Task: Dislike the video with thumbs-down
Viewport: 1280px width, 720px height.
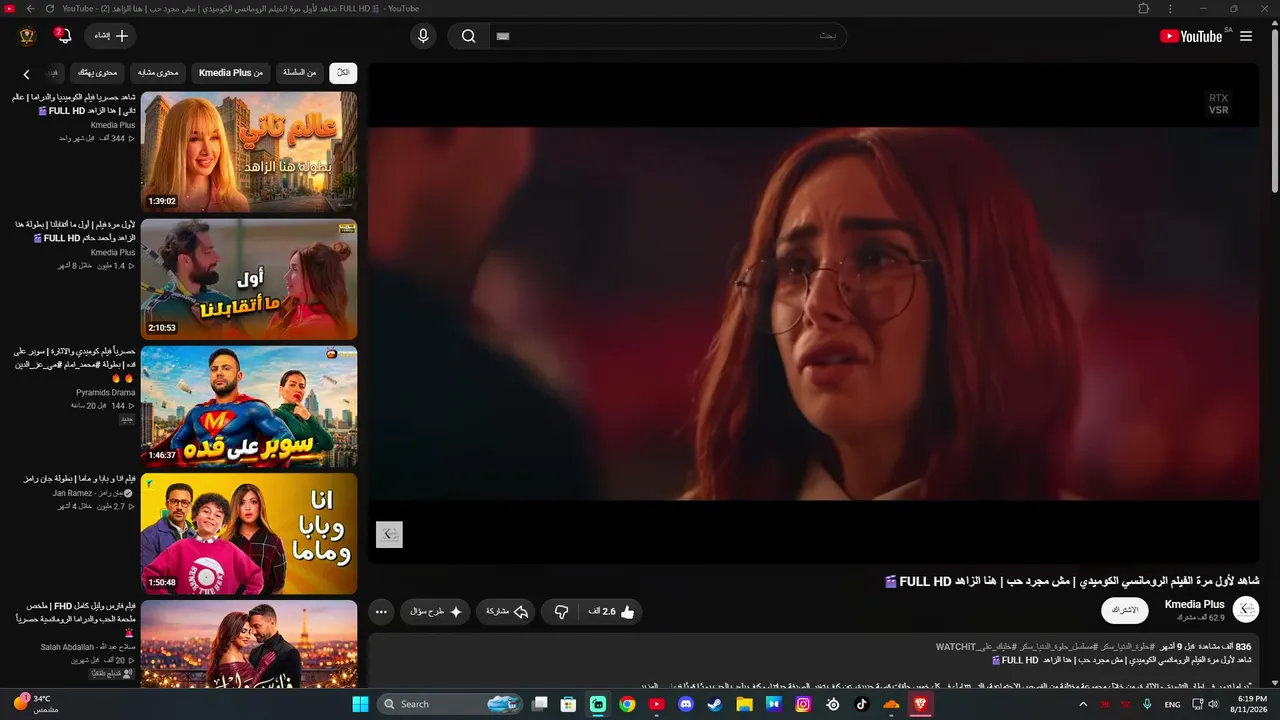Action: (x=561, y=611)
